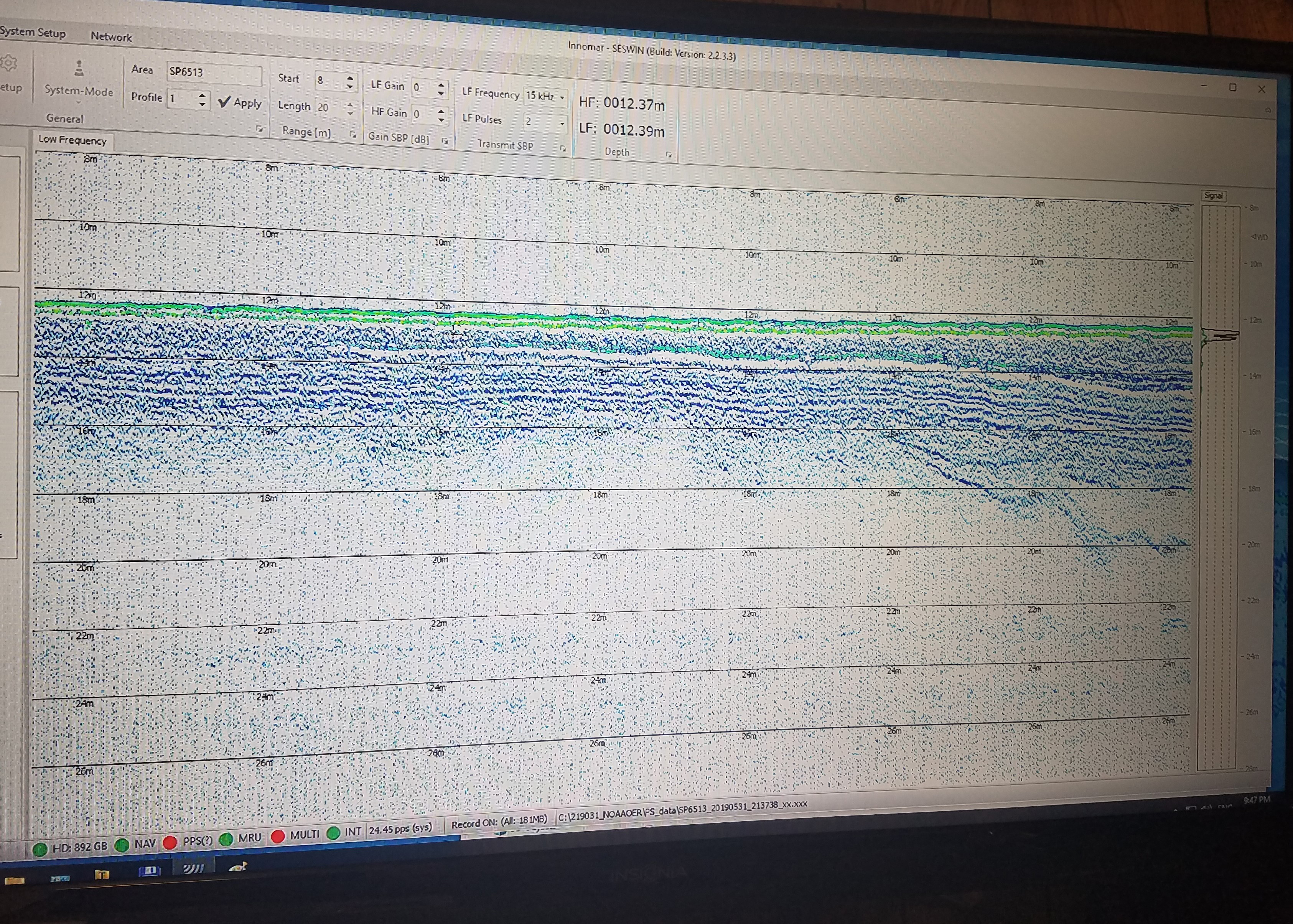Image resolution: width=1293 pixels, height=924 pixels.
Task: Decrement the Start range value
Action: (x=351, y=86)
